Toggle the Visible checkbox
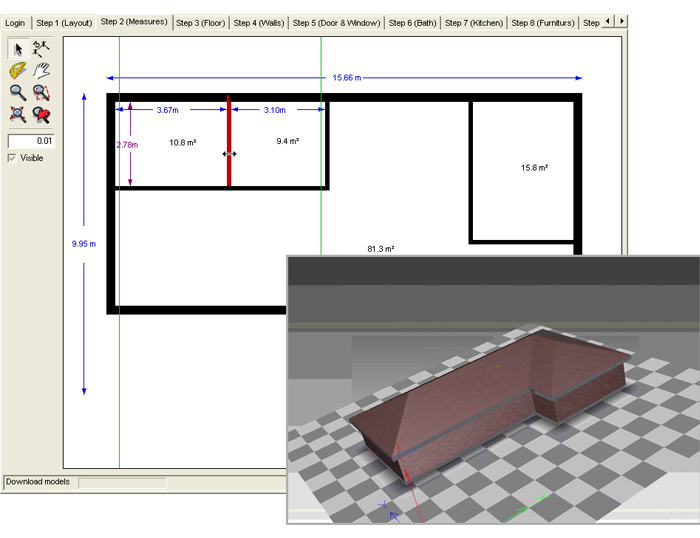The height and width of the screenshot is (538, 700). [13, 158]
